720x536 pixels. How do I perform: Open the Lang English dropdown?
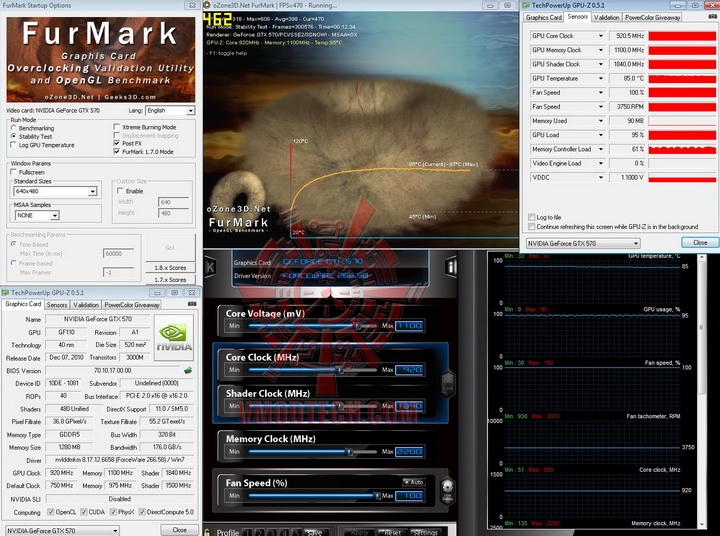coord(169,110)
